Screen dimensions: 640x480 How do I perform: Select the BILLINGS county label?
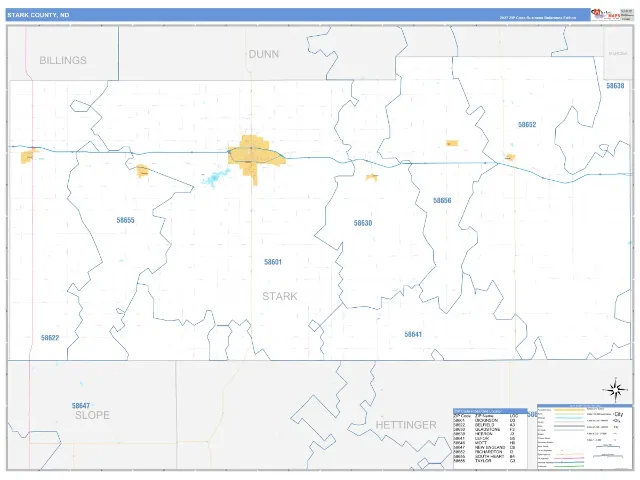pos(63,60)
